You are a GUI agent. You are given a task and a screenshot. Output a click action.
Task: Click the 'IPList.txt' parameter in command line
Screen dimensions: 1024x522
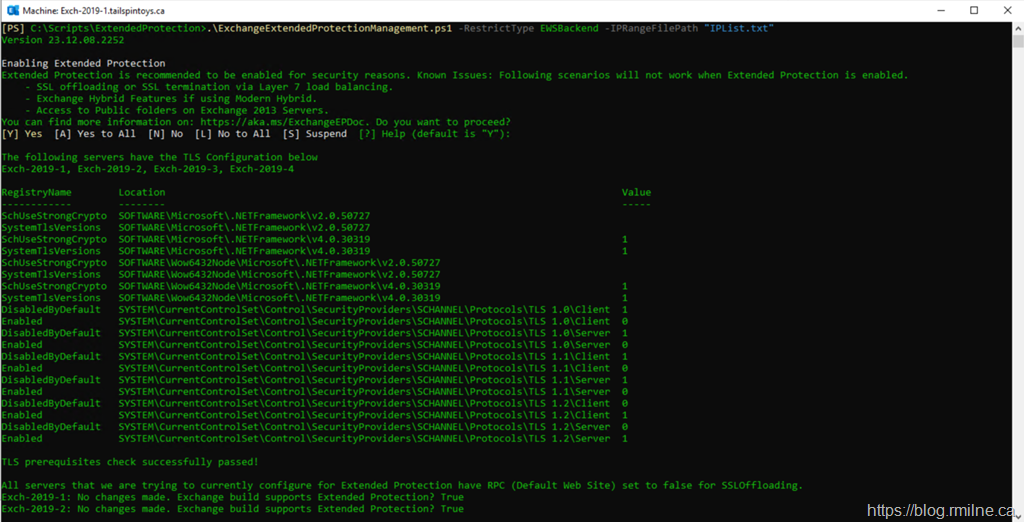[737, 28]
